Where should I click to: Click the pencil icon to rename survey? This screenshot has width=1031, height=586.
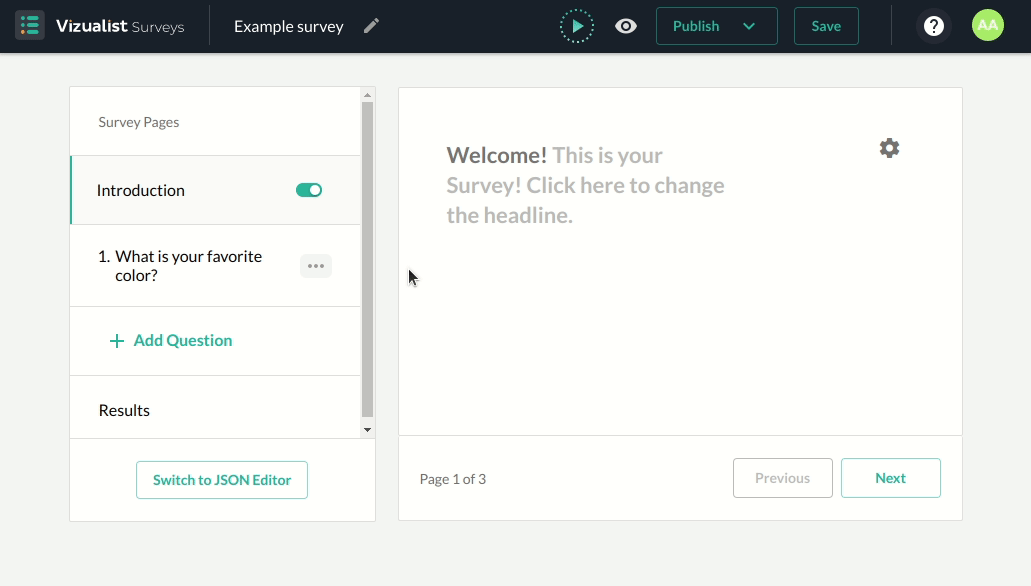point(372,26)
